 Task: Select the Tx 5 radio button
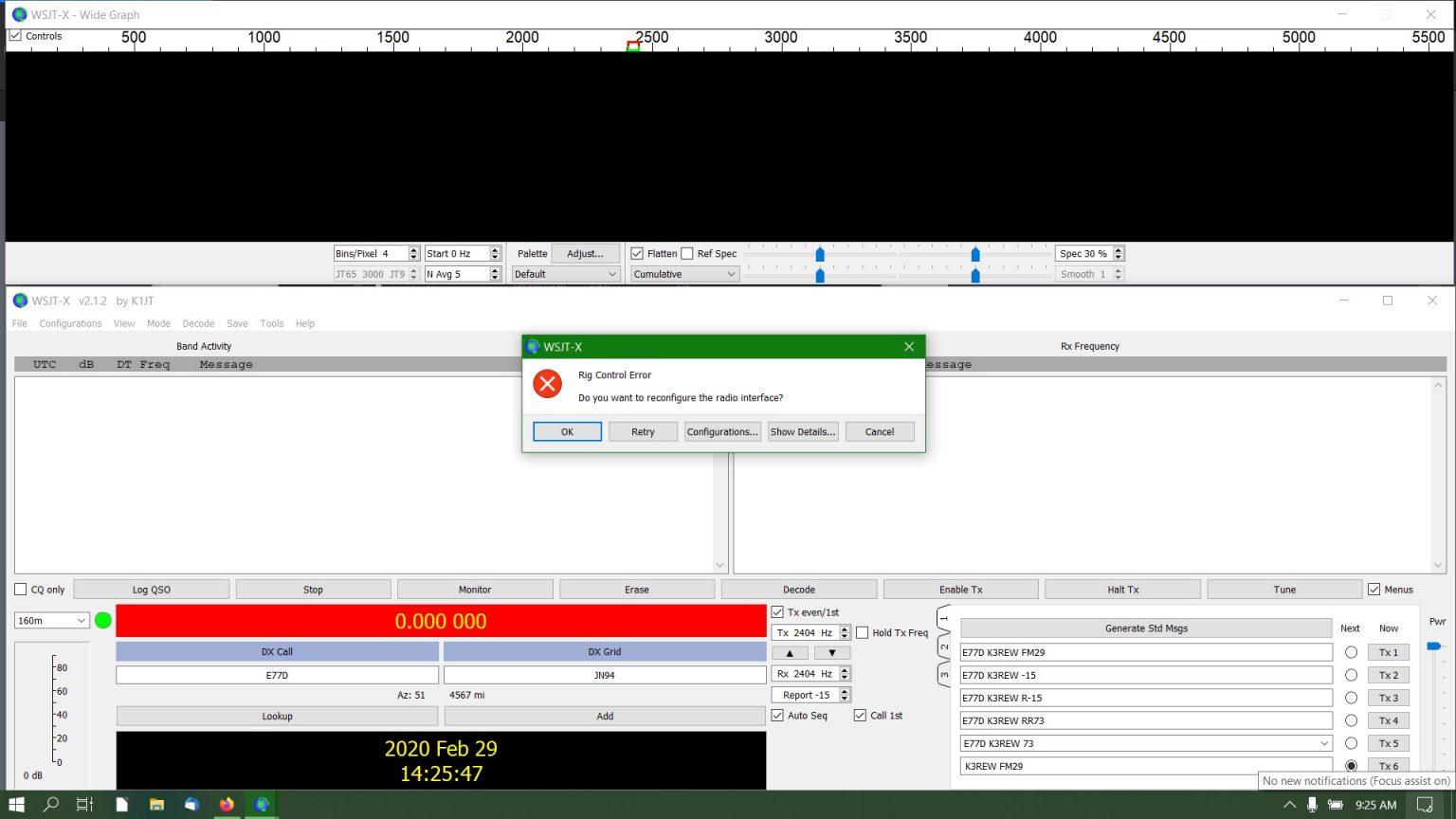point(1351,743)
